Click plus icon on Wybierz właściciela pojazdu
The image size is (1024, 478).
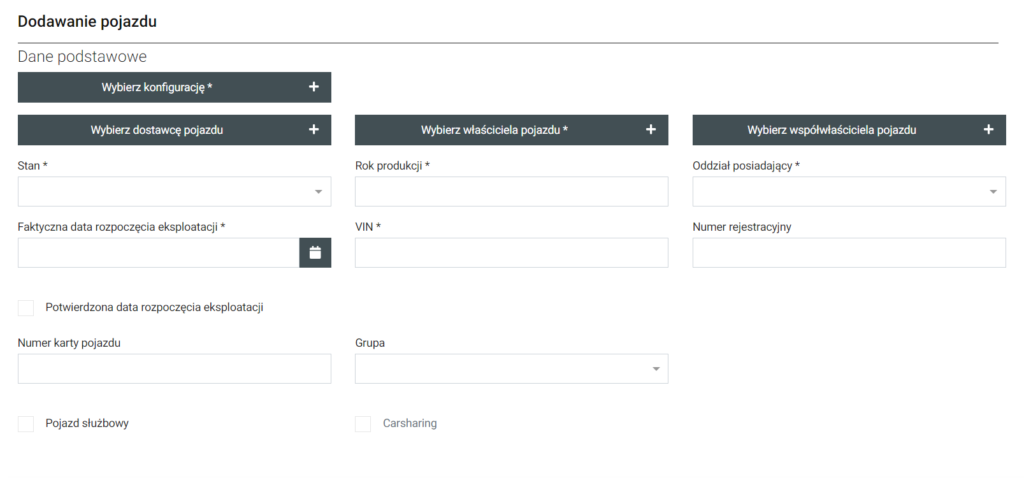[650, 129]
